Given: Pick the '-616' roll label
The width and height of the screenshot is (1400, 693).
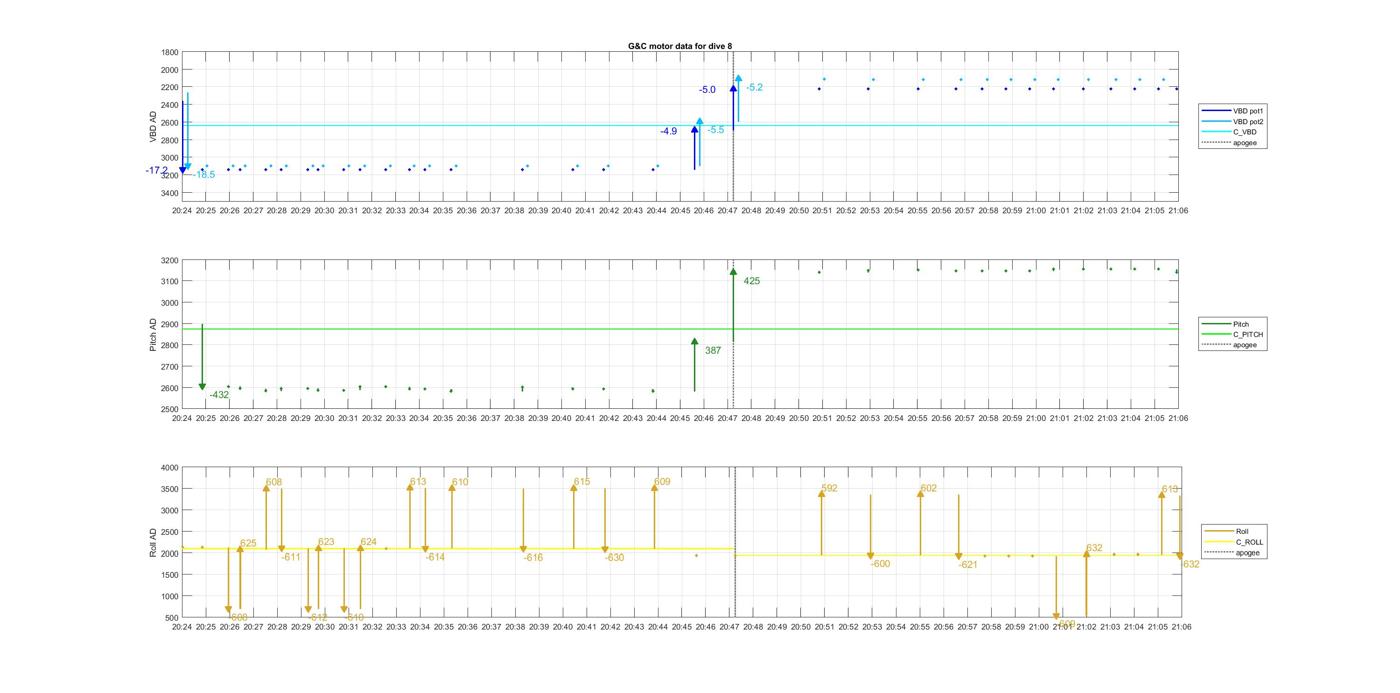Looking at the screenshot, I should [x=533, y=558].
